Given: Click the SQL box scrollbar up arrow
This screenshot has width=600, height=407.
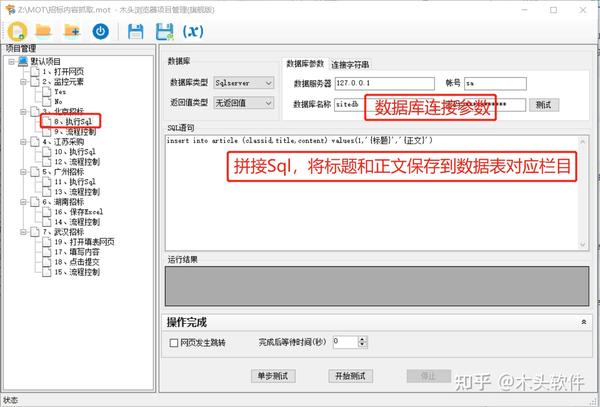Looking at the screenshot, I should pyautogui.click(x=582, y=142).
